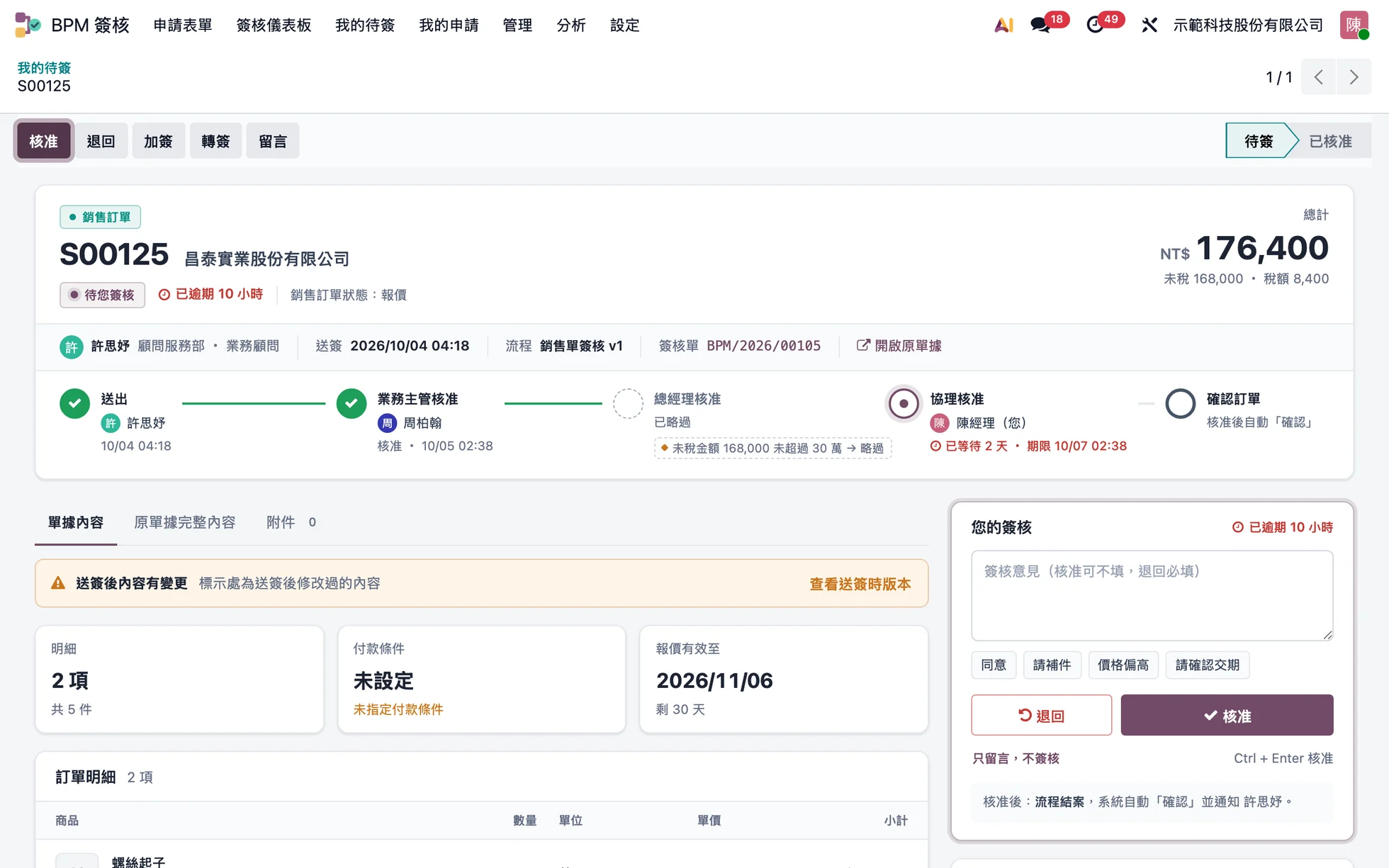This screenshot has width=1389, height=868.
Task: Open 查看送簽時版本 link
Action: pos(860,584)
